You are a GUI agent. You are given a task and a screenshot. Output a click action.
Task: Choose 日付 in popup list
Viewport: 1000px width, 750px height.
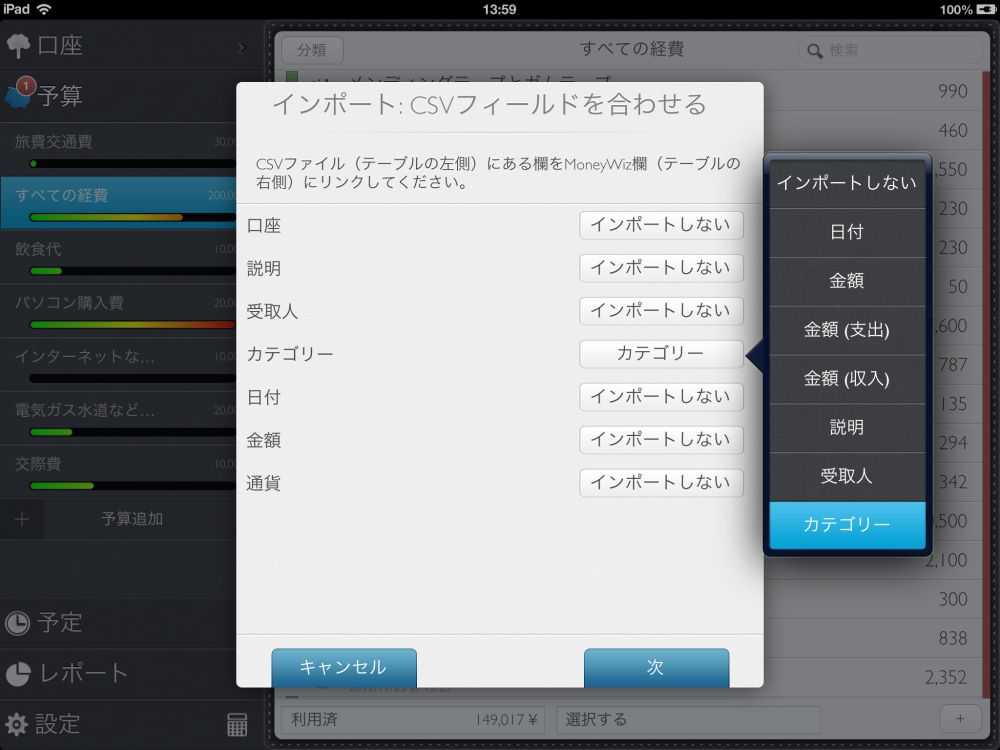pyautogui.click(x=847, y=233)
